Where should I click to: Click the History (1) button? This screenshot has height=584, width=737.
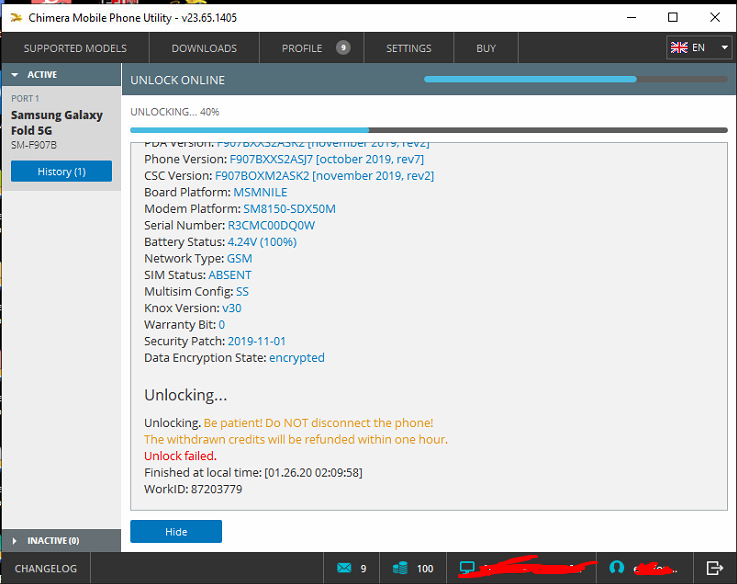(61, 171)
